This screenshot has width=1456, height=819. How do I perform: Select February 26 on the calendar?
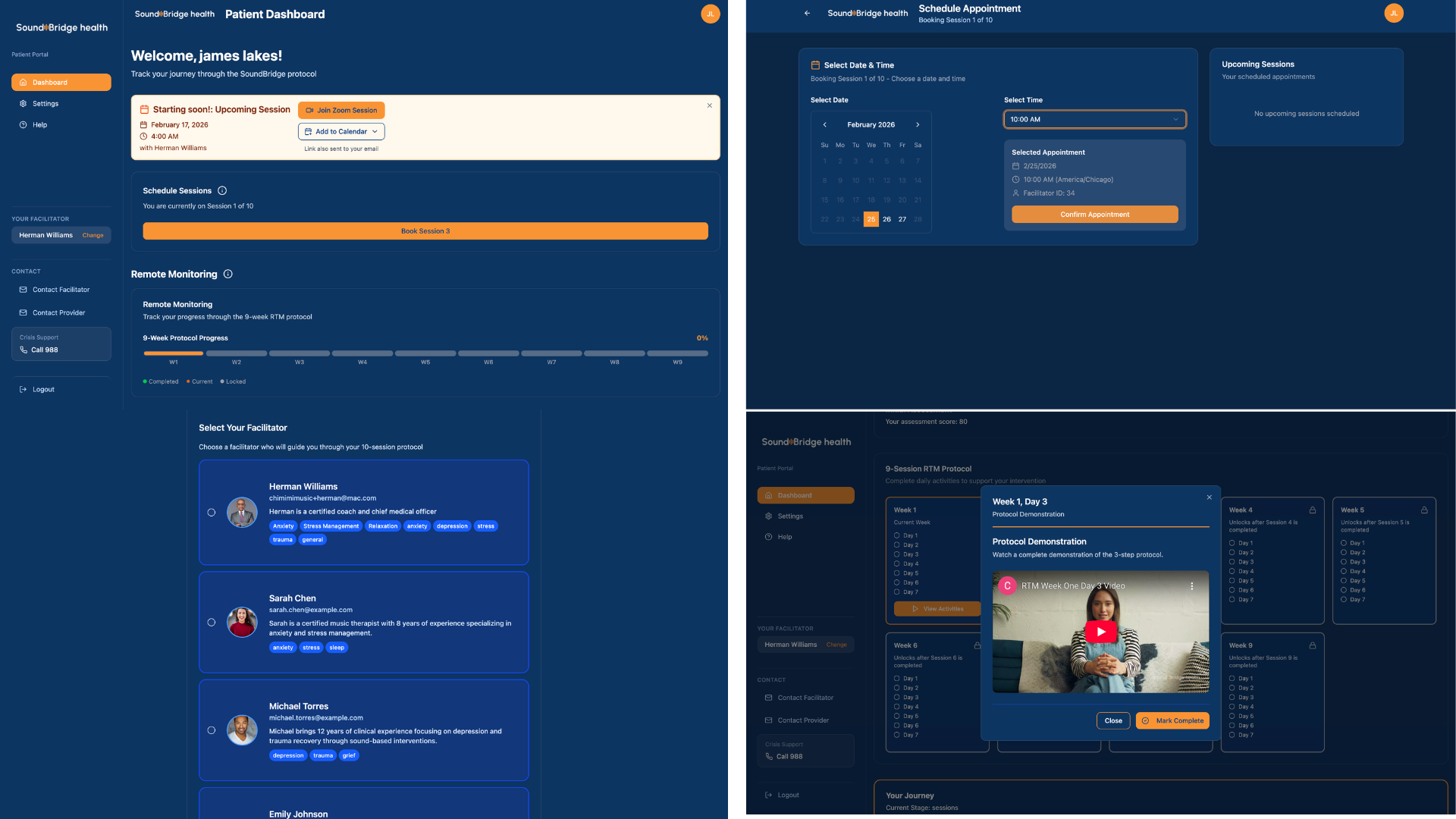(x=886, y=219)
